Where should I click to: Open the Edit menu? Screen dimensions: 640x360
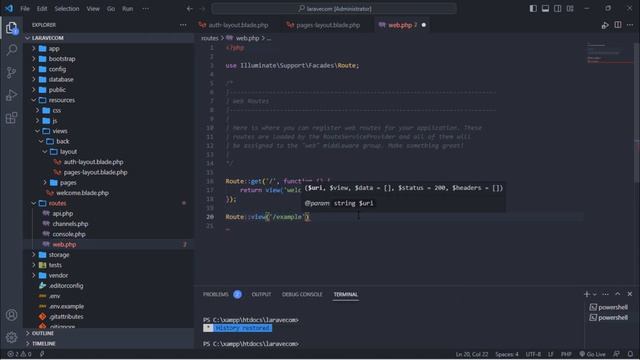[42, 9]
